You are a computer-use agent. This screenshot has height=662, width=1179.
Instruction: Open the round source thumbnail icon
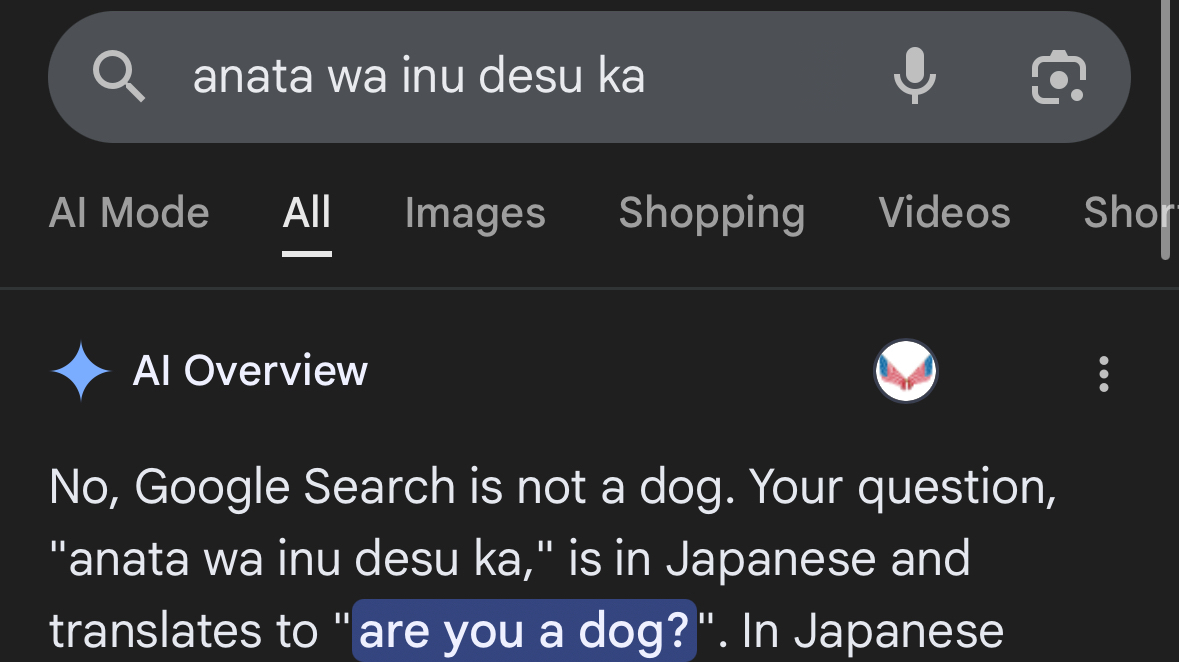click(x=906, y=371)
